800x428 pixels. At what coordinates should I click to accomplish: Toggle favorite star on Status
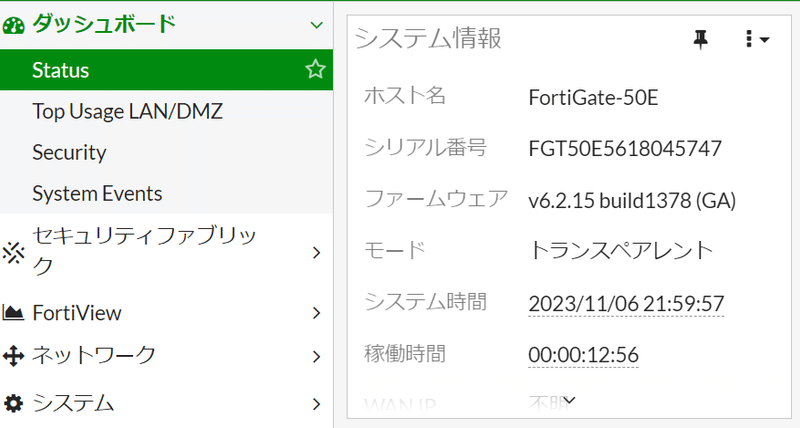[315, 69]
